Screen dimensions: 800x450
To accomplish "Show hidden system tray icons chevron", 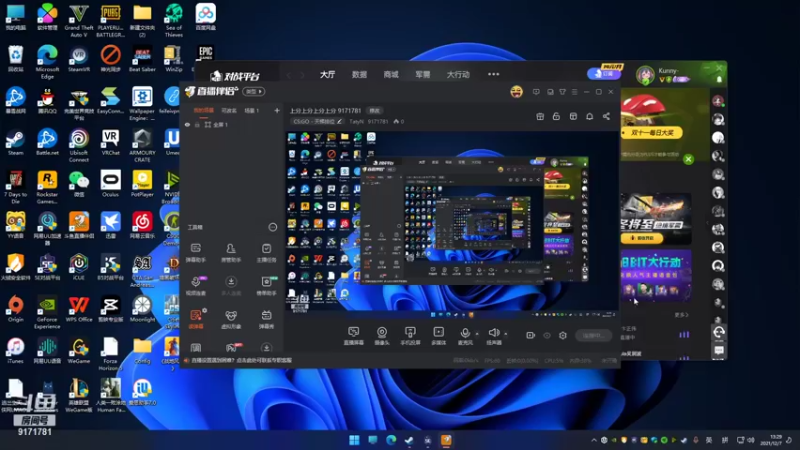I will point(594,440).
